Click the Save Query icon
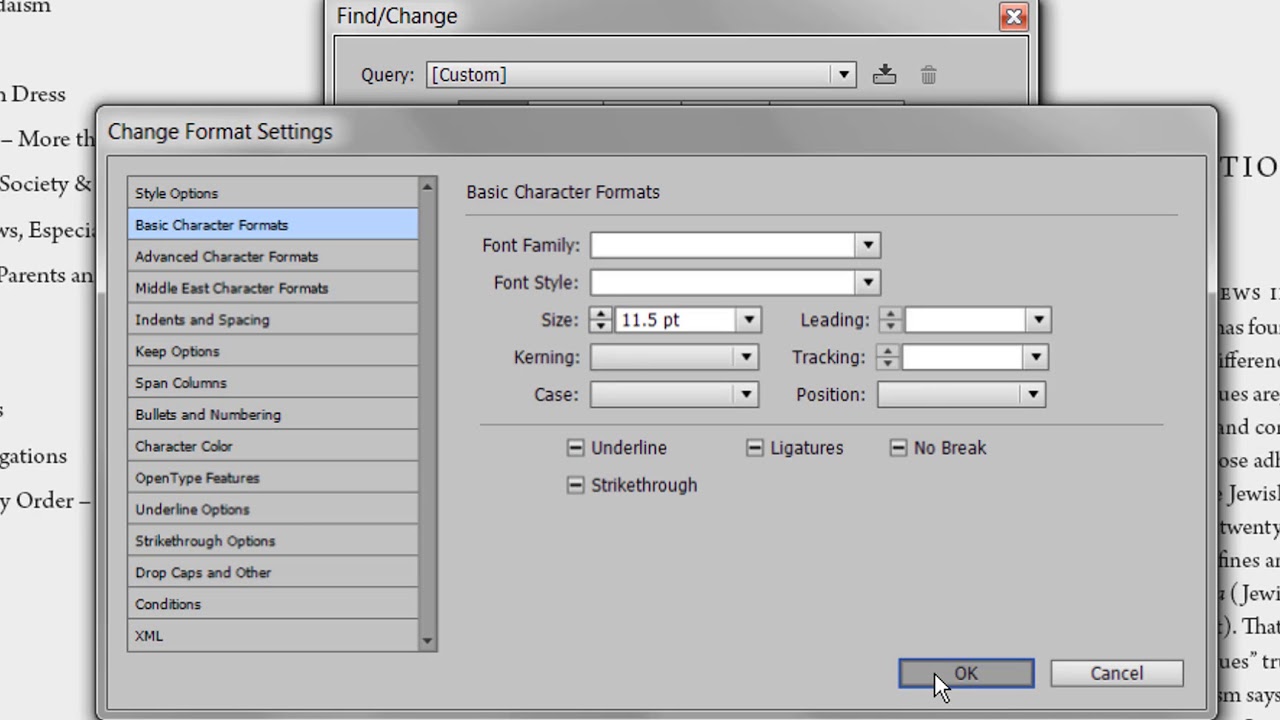The image size is (1280, 720). (884, 75)
